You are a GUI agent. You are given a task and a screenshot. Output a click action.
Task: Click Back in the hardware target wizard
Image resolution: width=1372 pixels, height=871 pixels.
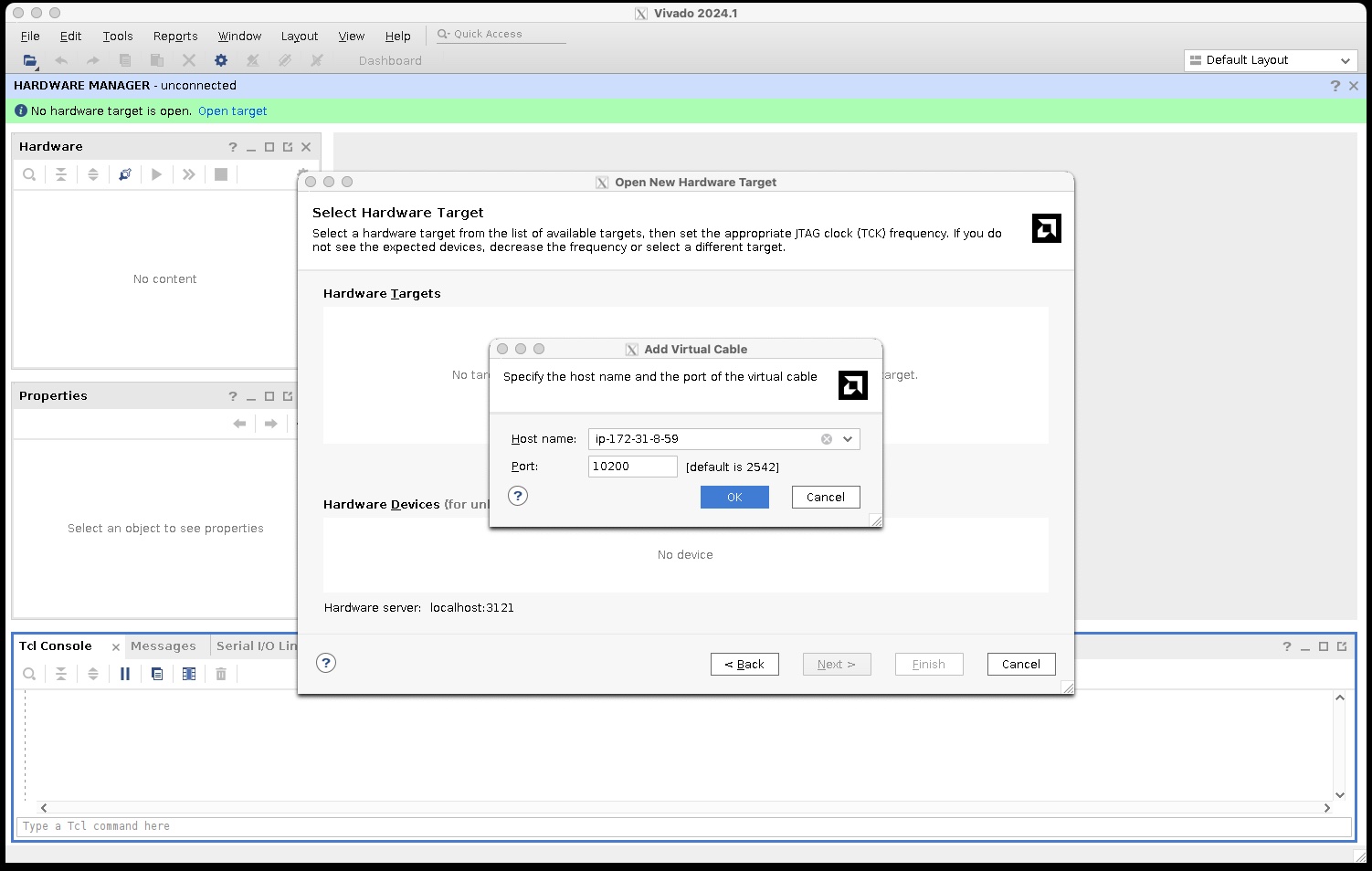(x=744, y=664)
